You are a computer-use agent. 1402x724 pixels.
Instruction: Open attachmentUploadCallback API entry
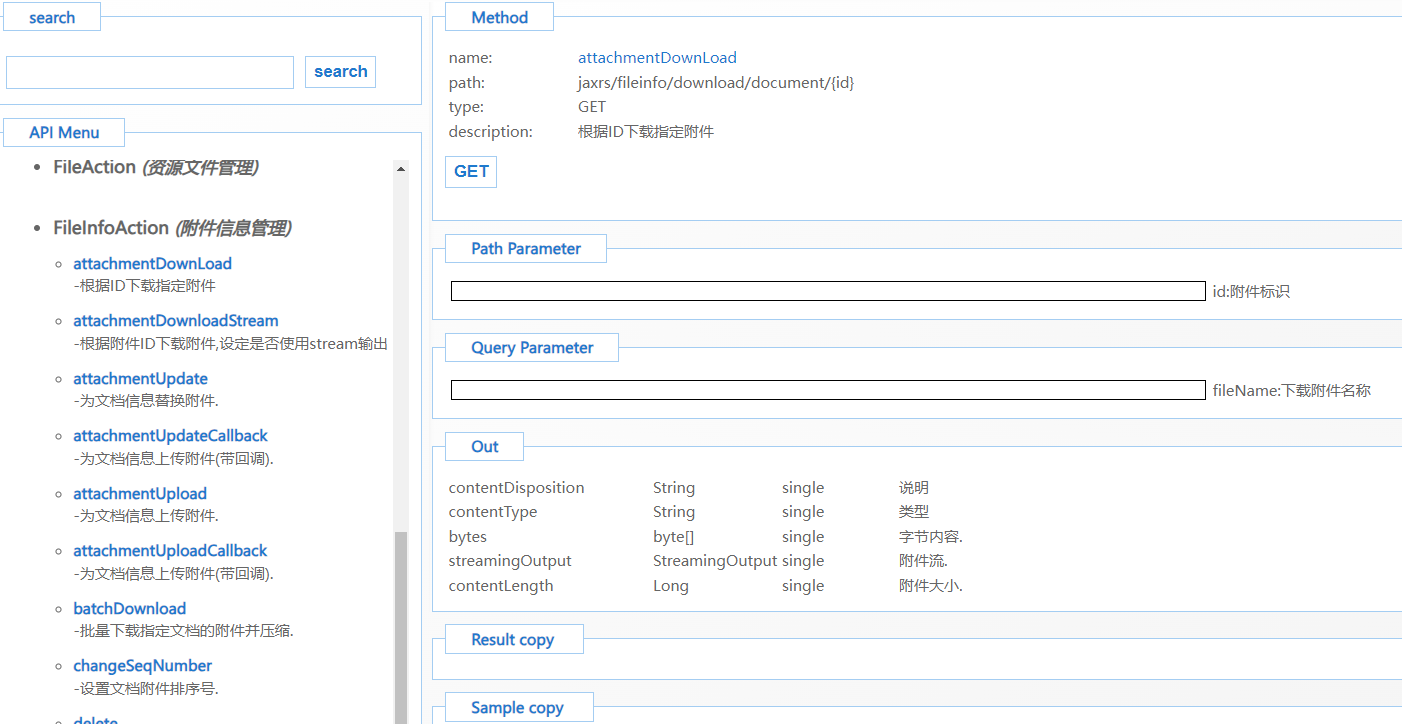(x=170, y=551)
